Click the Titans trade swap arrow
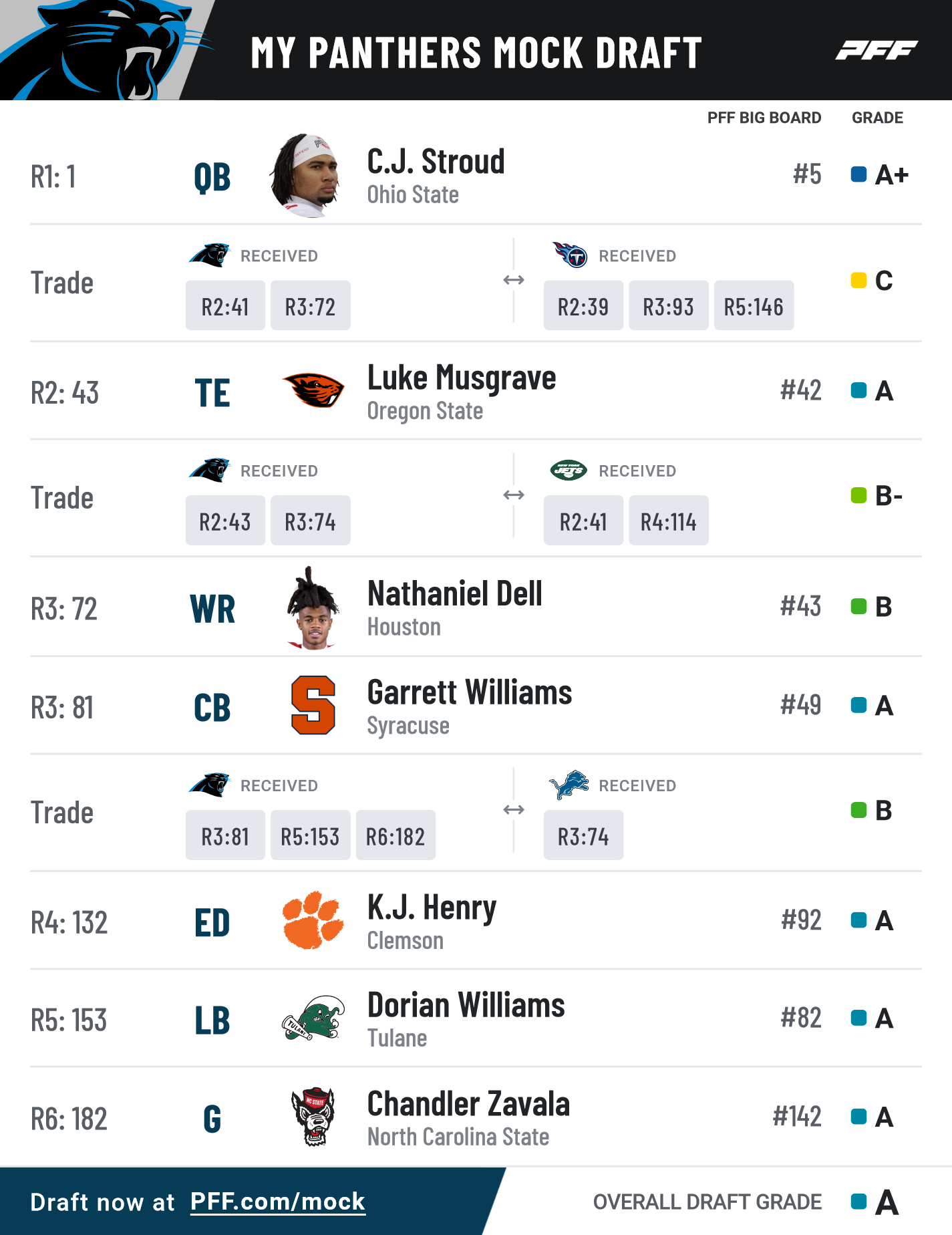 click(x=514, y=280)
